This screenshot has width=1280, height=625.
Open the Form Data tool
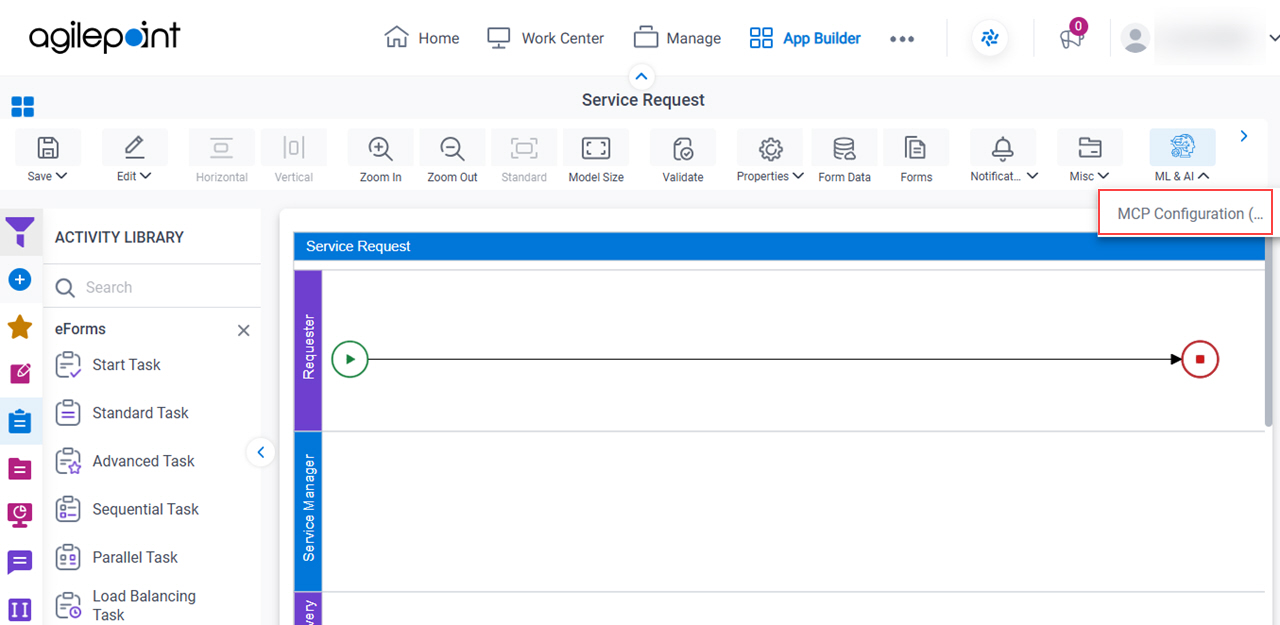(x=844, y=148)
